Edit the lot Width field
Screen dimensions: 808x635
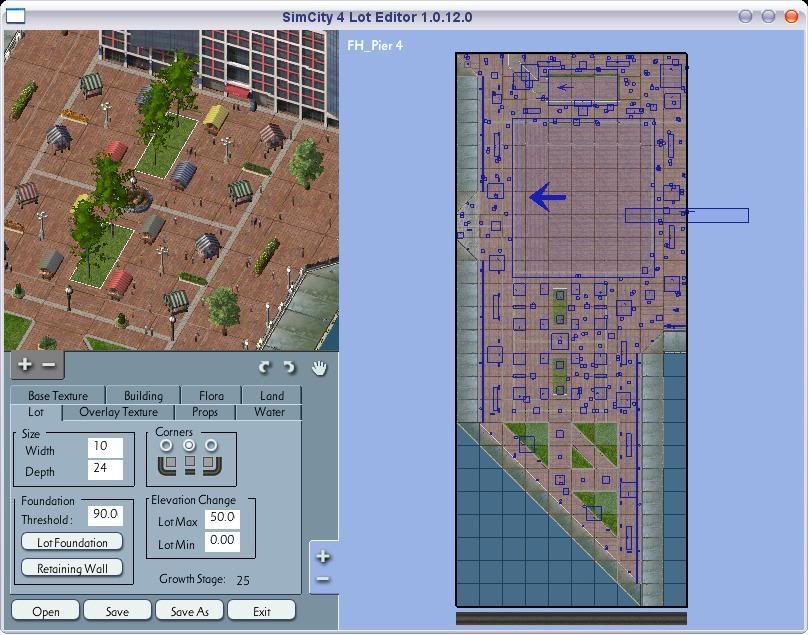tap(105, 446)
